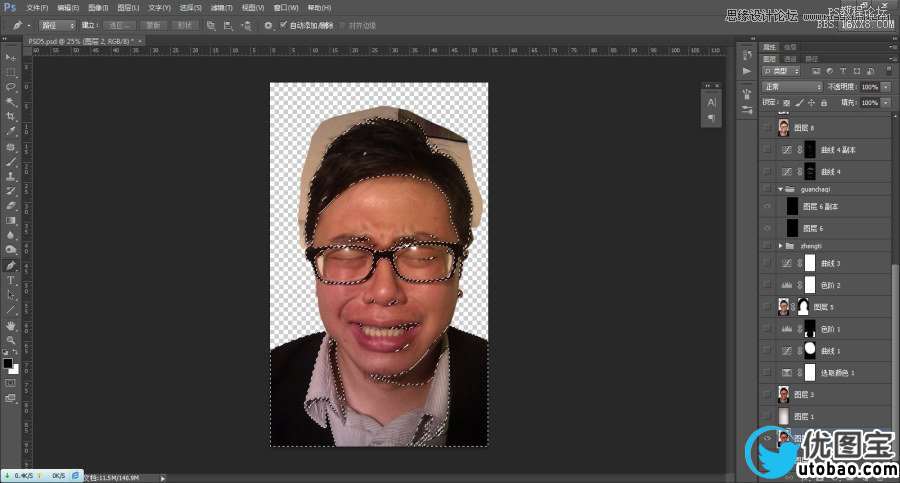Select the Clone Stamp tool

point(10,176)
